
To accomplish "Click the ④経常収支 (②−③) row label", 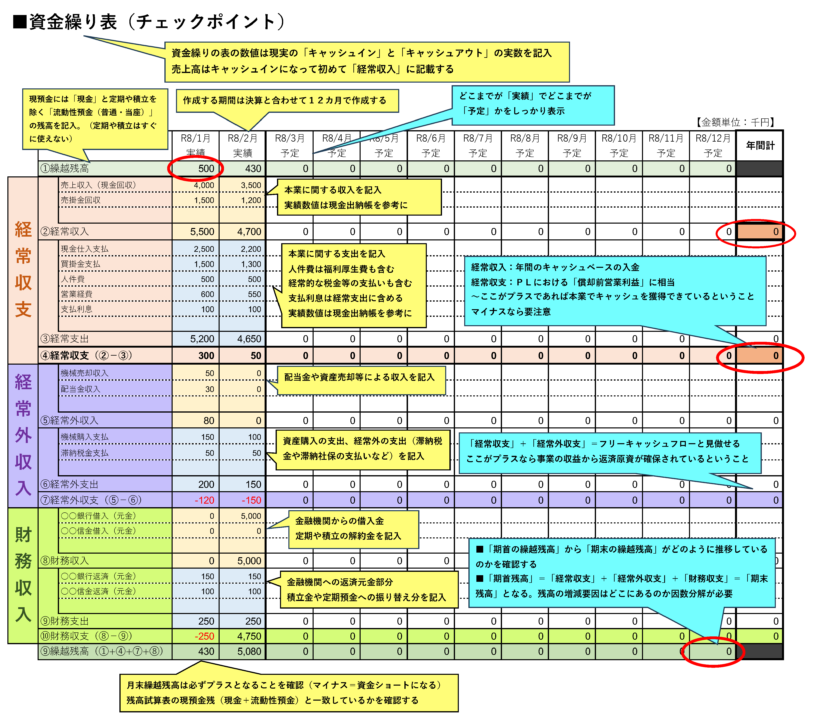I will point(90,355).
